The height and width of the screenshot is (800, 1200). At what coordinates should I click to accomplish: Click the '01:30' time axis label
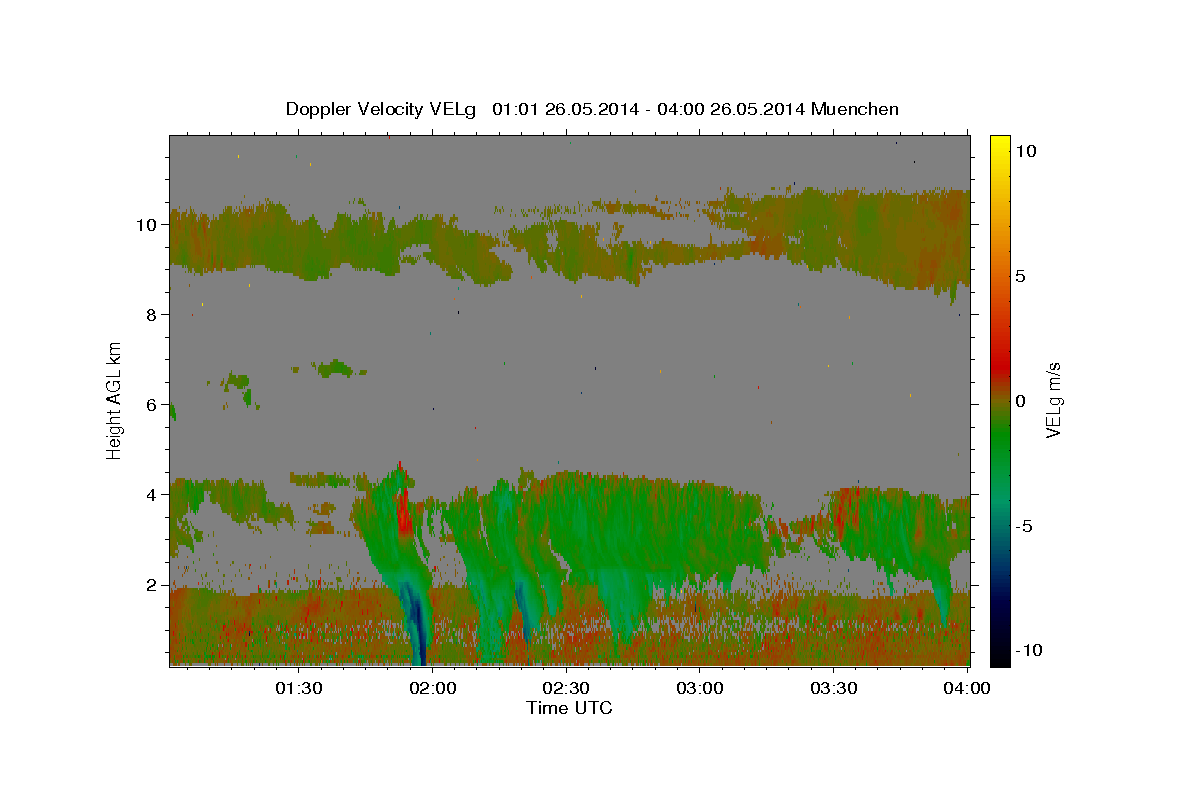pos(299,688)
